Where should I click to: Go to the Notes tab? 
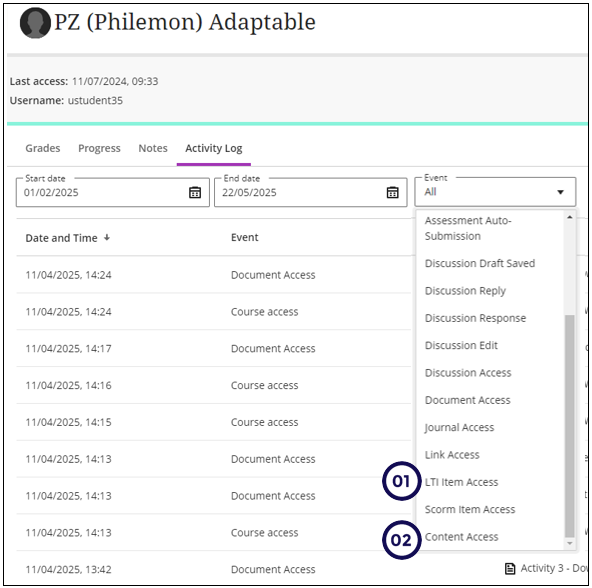[153, 148]
